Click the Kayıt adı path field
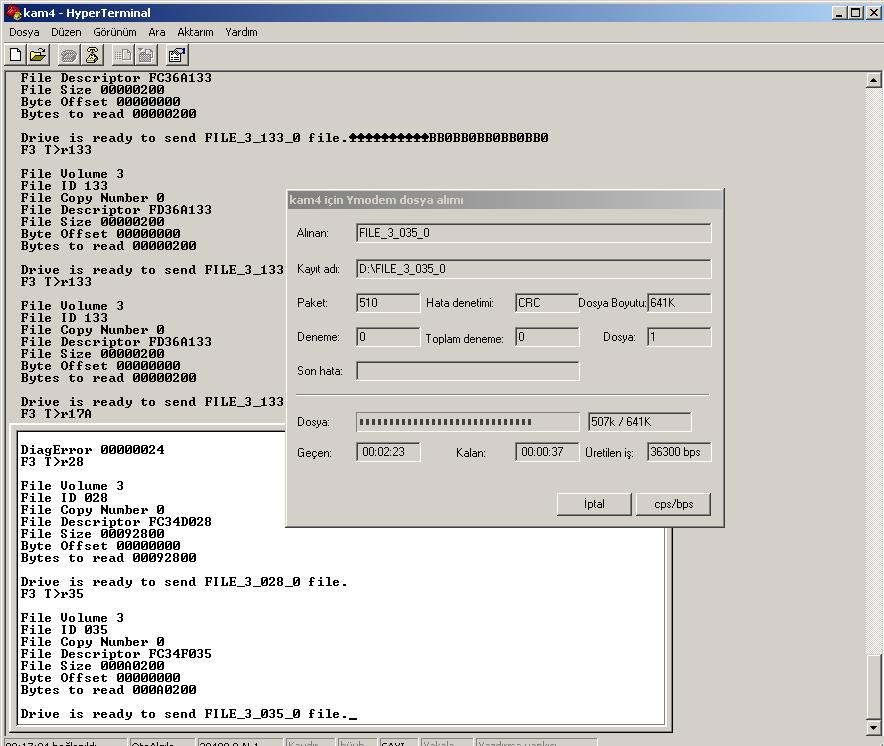Screen dimensions: 884x746 pos(533,269)
